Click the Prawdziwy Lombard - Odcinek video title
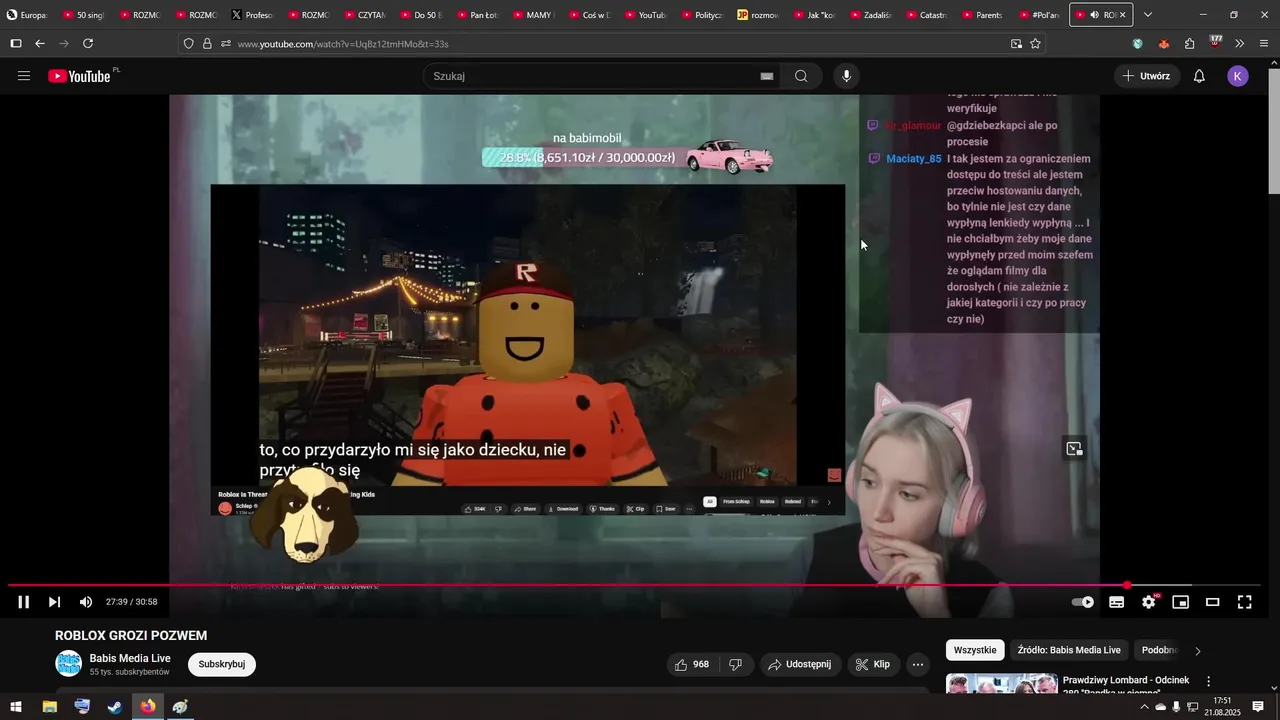Screen dimensions: 1280x720 (x=1126, y=686)
